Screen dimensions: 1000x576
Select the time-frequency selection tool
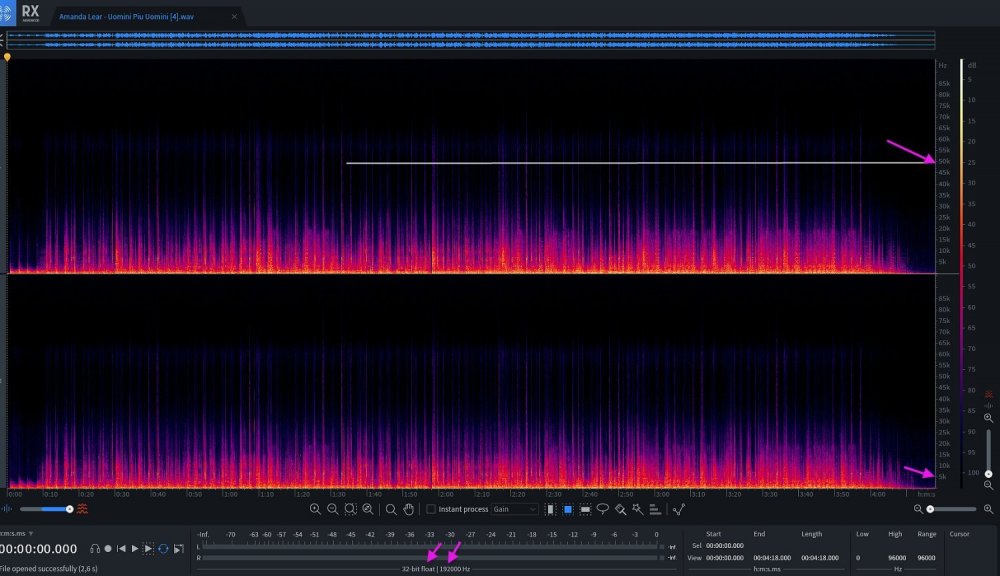pos(567,509)
